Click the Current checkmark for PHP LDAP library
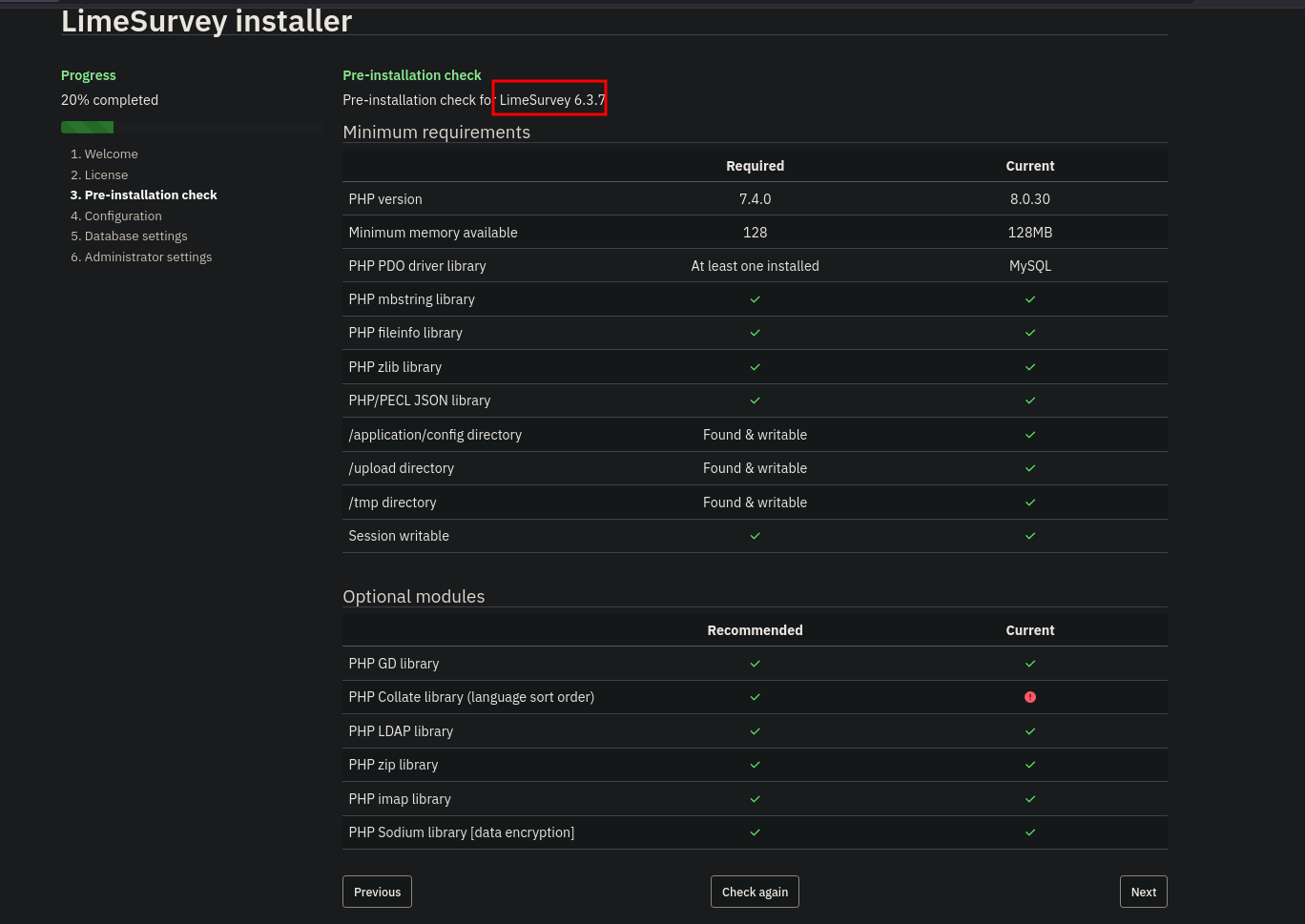Image resolution: width=1305 pixels, height=924 pixels. pyautogui.click(x=1030, y=731)
